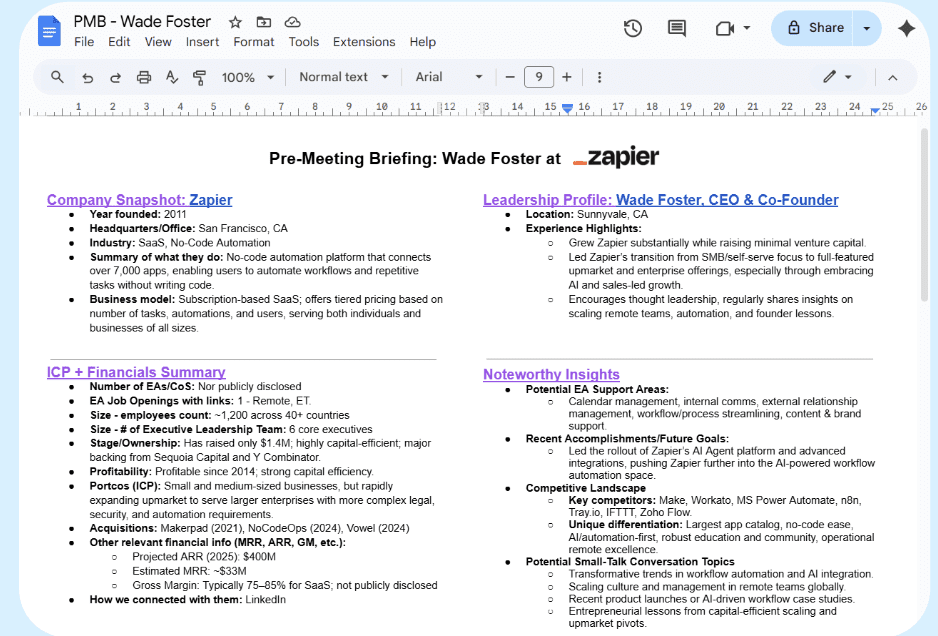Print the document
The height and width of the screenshot is (636, 938).
pyautogui.click(x=144, y=77)
